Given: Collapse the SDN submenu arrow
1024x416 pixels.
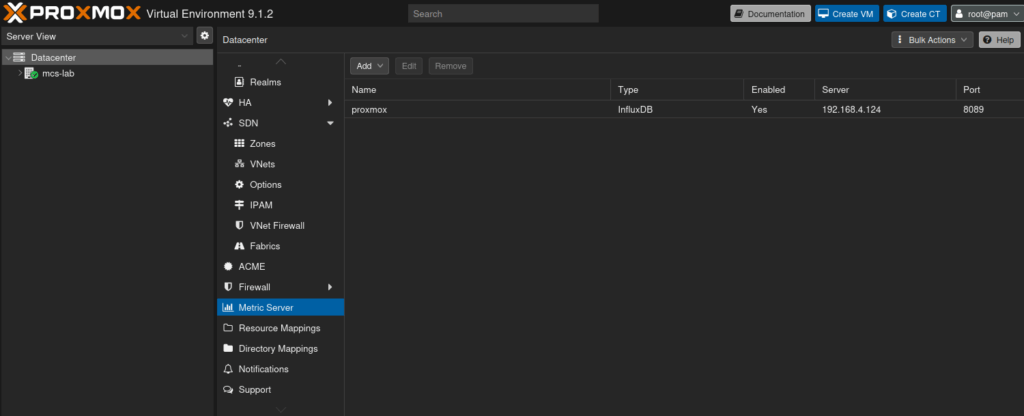Looking at the screenshot, I should [330, 123].
